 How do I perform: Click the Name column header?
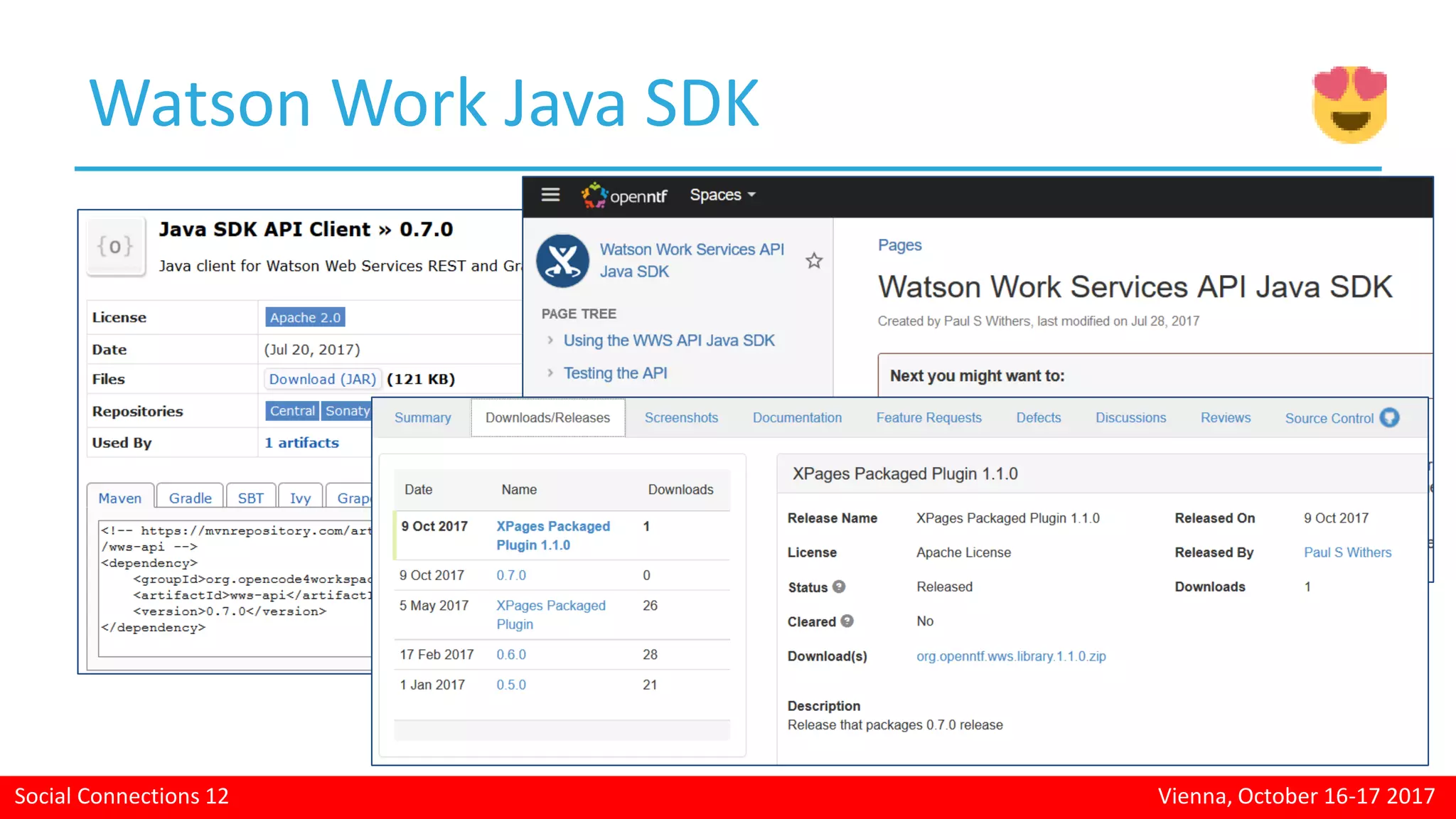519,490
